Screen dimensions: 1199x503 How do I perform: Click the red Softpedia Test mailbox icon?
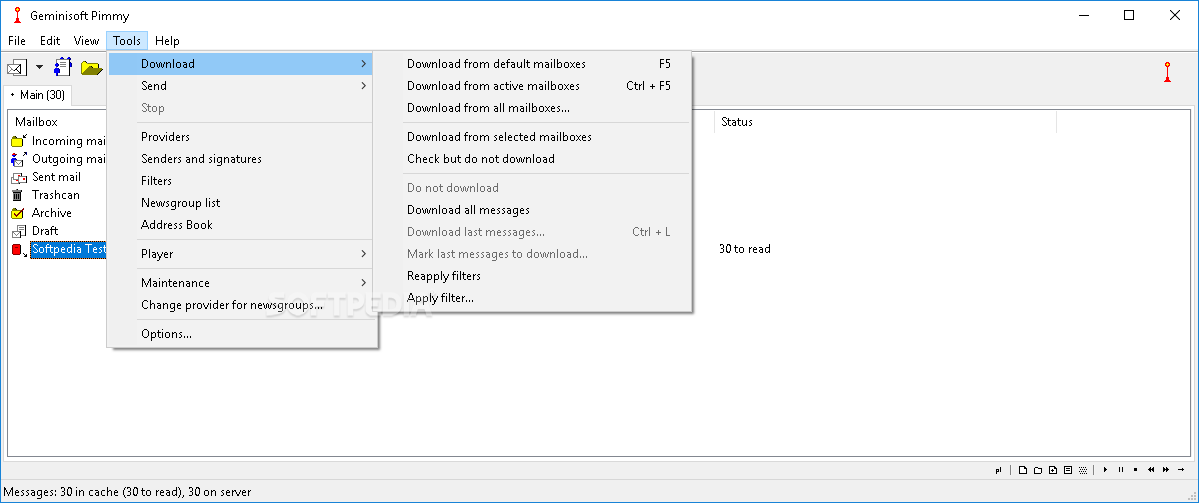point(19,250)
